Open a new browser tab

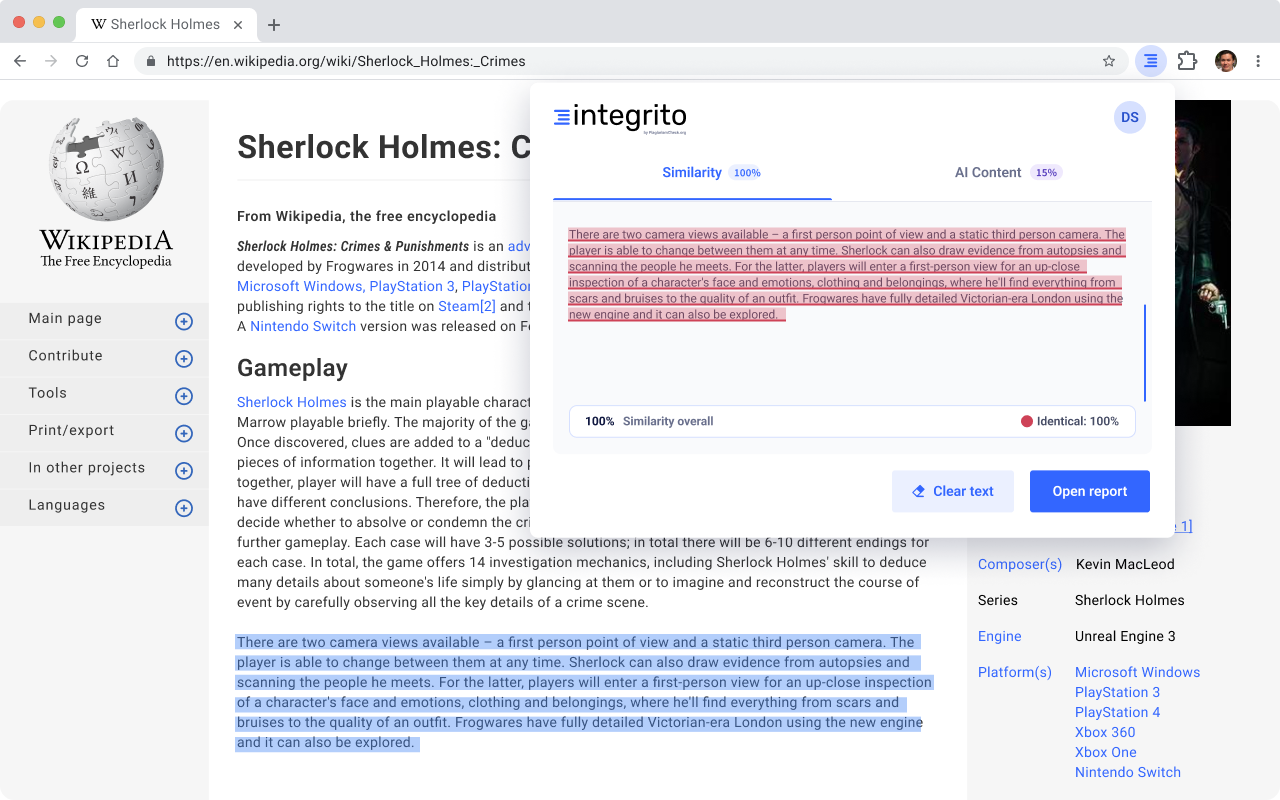(x=274, y=24)
